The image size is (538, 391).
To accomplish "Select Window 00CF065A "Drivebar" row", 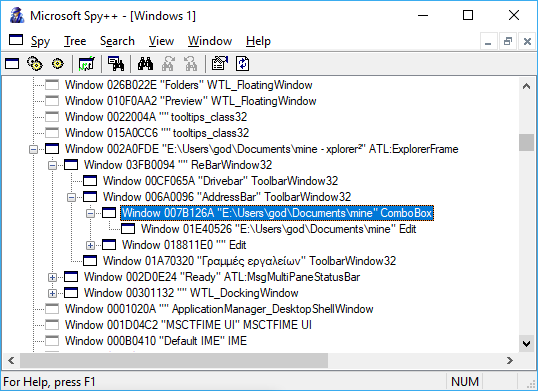I will pos(220,181).
